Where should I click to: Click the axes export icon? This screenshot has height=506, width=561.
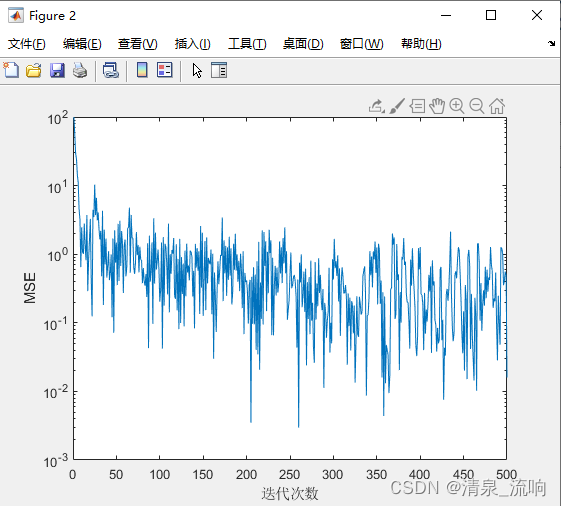coord(377,106)
